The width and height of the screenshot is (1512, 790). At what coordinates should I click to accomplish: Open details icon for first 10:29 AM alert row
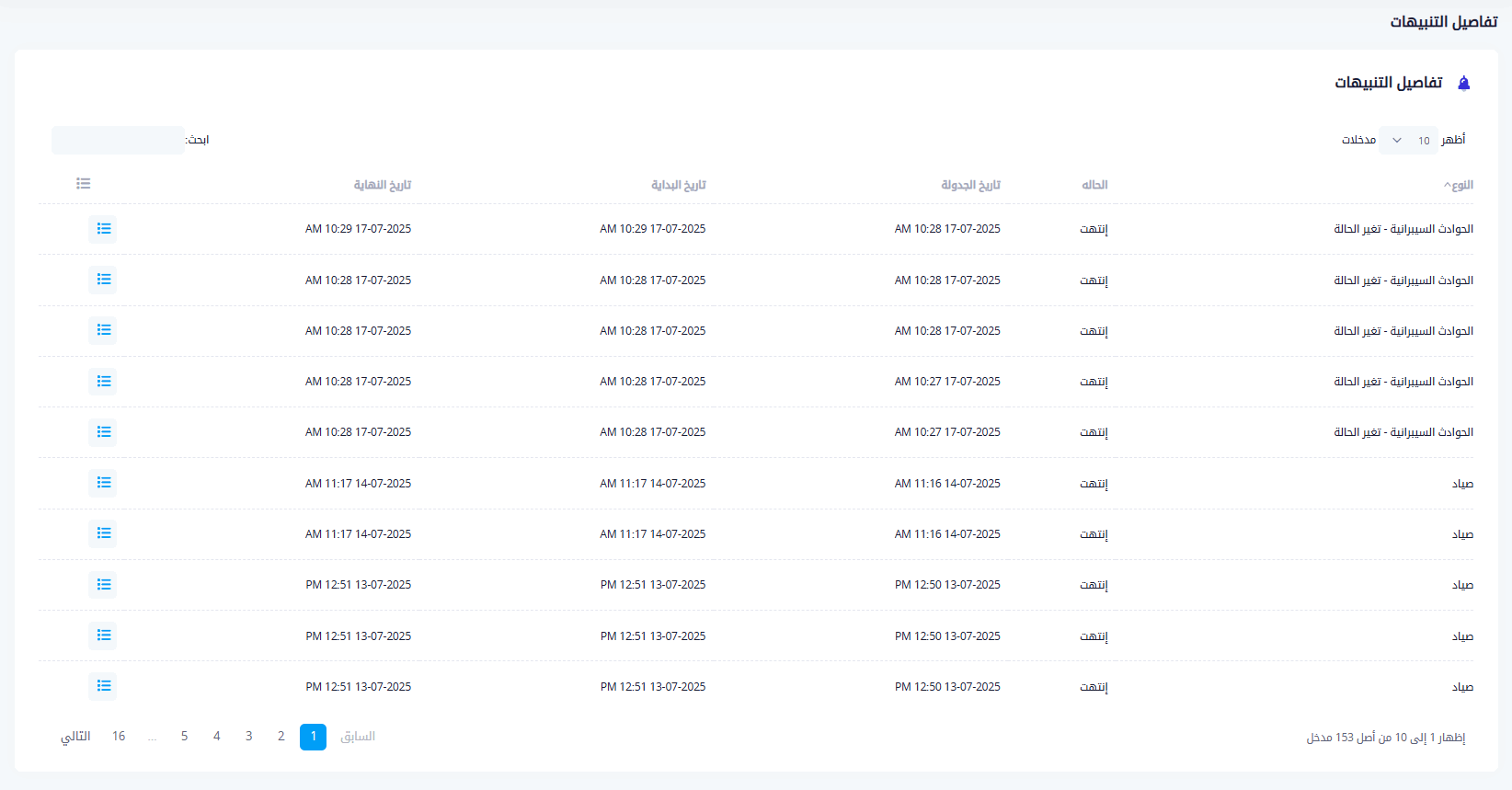[x=103, y=228]
